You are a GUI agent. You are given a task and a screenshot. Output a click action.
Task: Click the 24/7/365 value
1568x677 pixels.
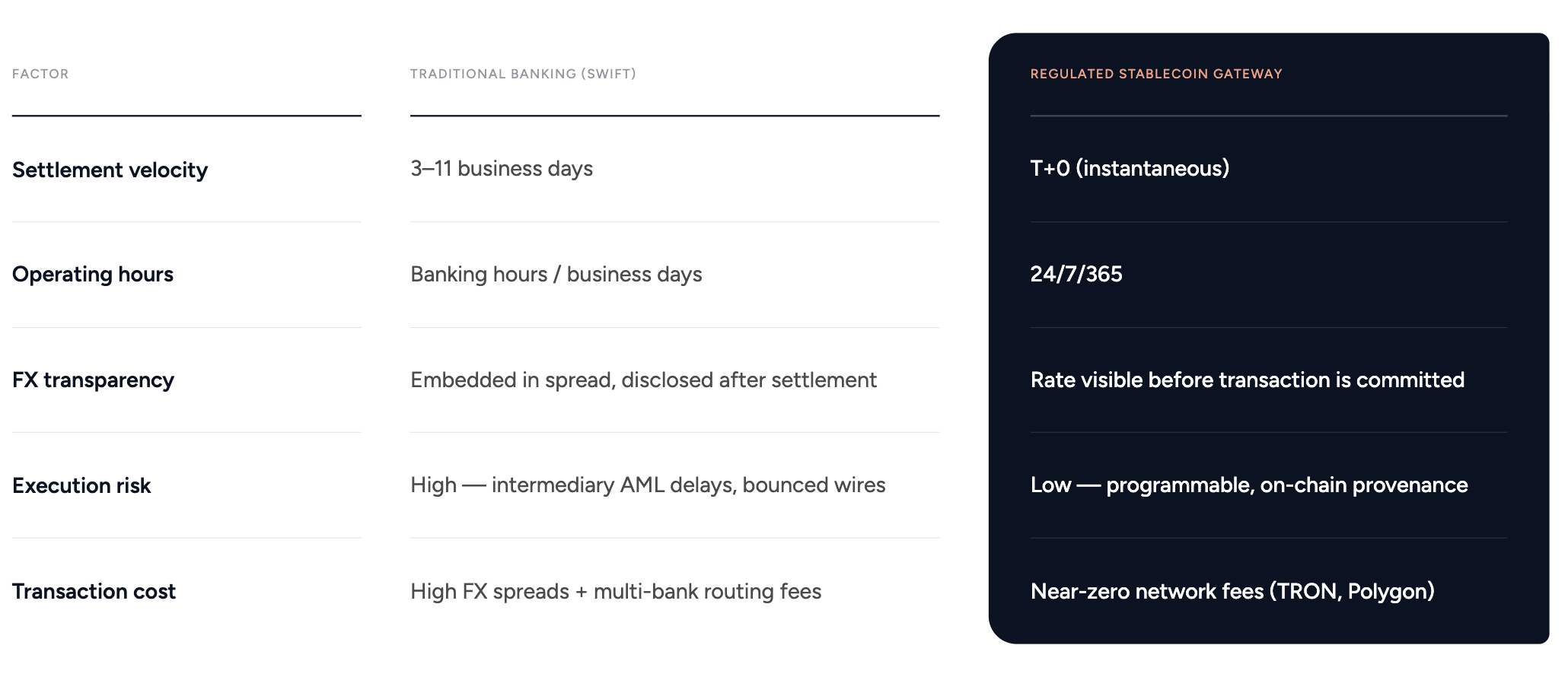[x=1076, y=275]
